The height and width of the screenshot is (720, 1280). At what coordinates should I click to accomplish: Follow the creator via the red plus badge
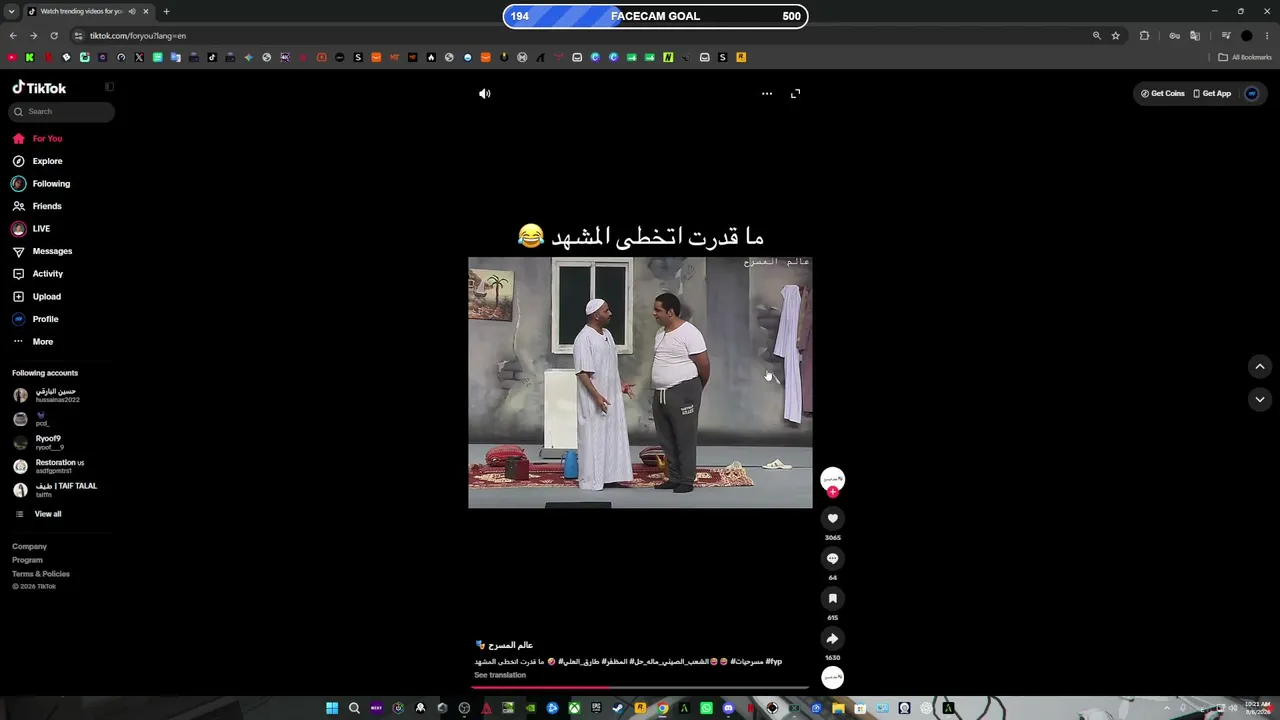pos(832,492)
